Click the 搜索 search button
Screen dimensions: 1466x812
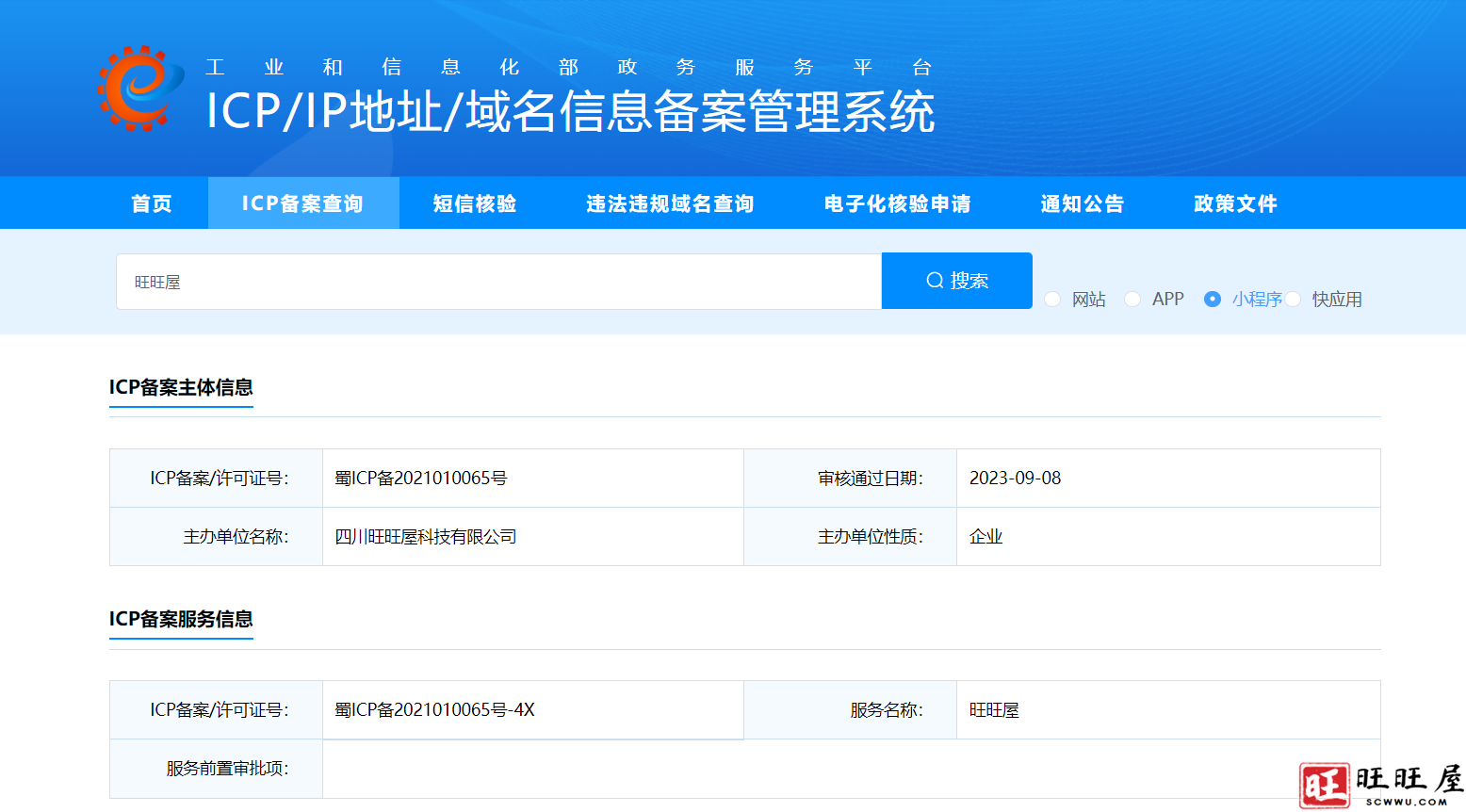[956, 280]
